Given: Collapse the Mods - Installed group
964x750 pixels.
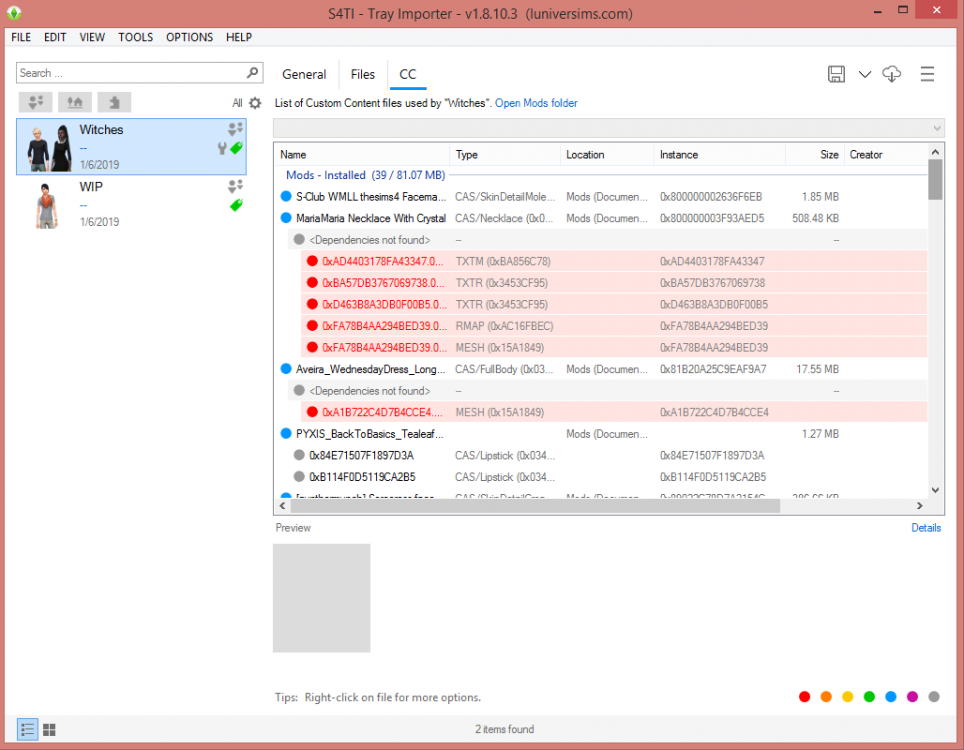Looking at the screenshot, I should click(x=365, y=175).
